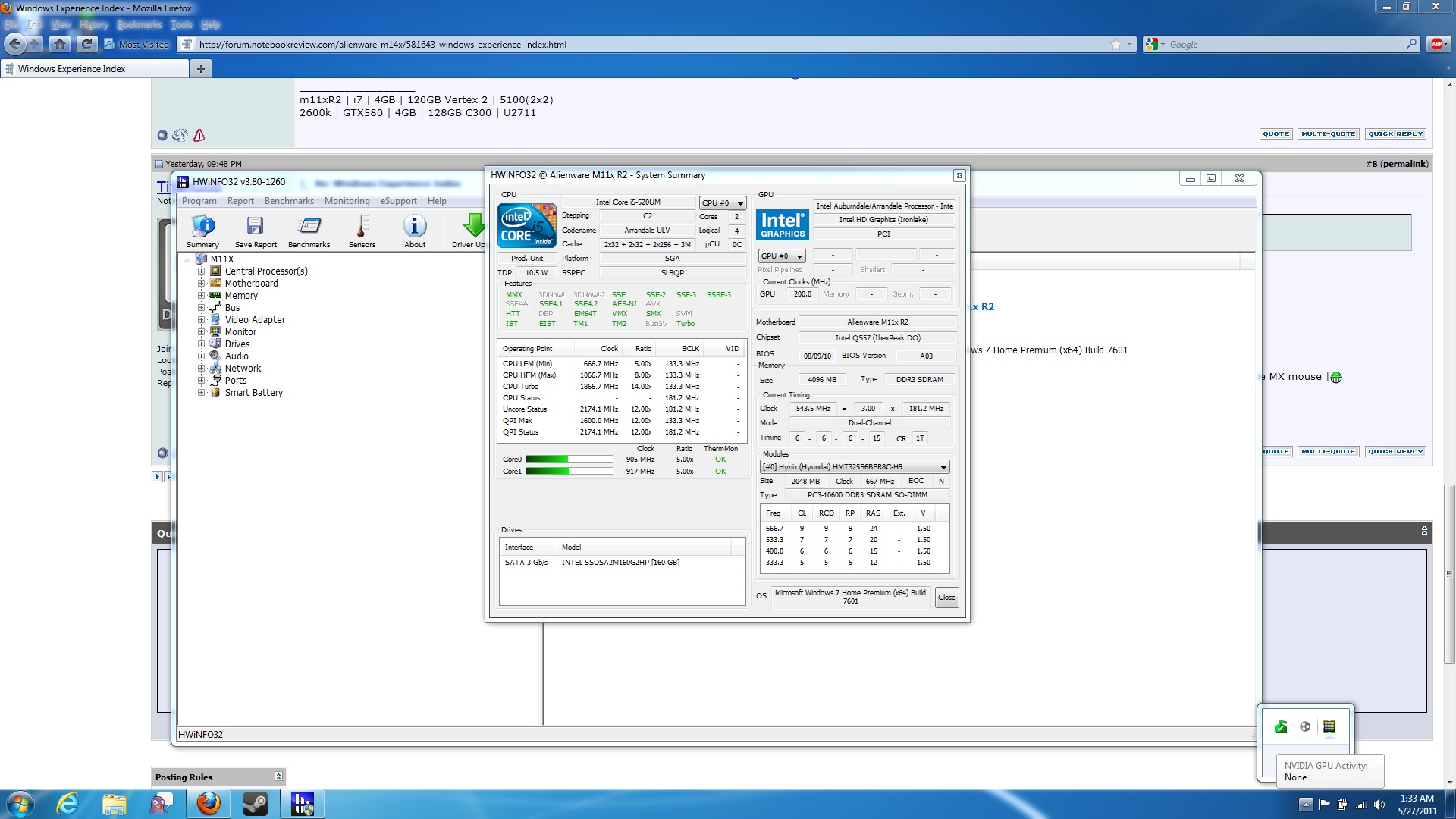Expand the Video Adapter tree node
This screenshot has height=819, width=1456.
tap(202, 320)
